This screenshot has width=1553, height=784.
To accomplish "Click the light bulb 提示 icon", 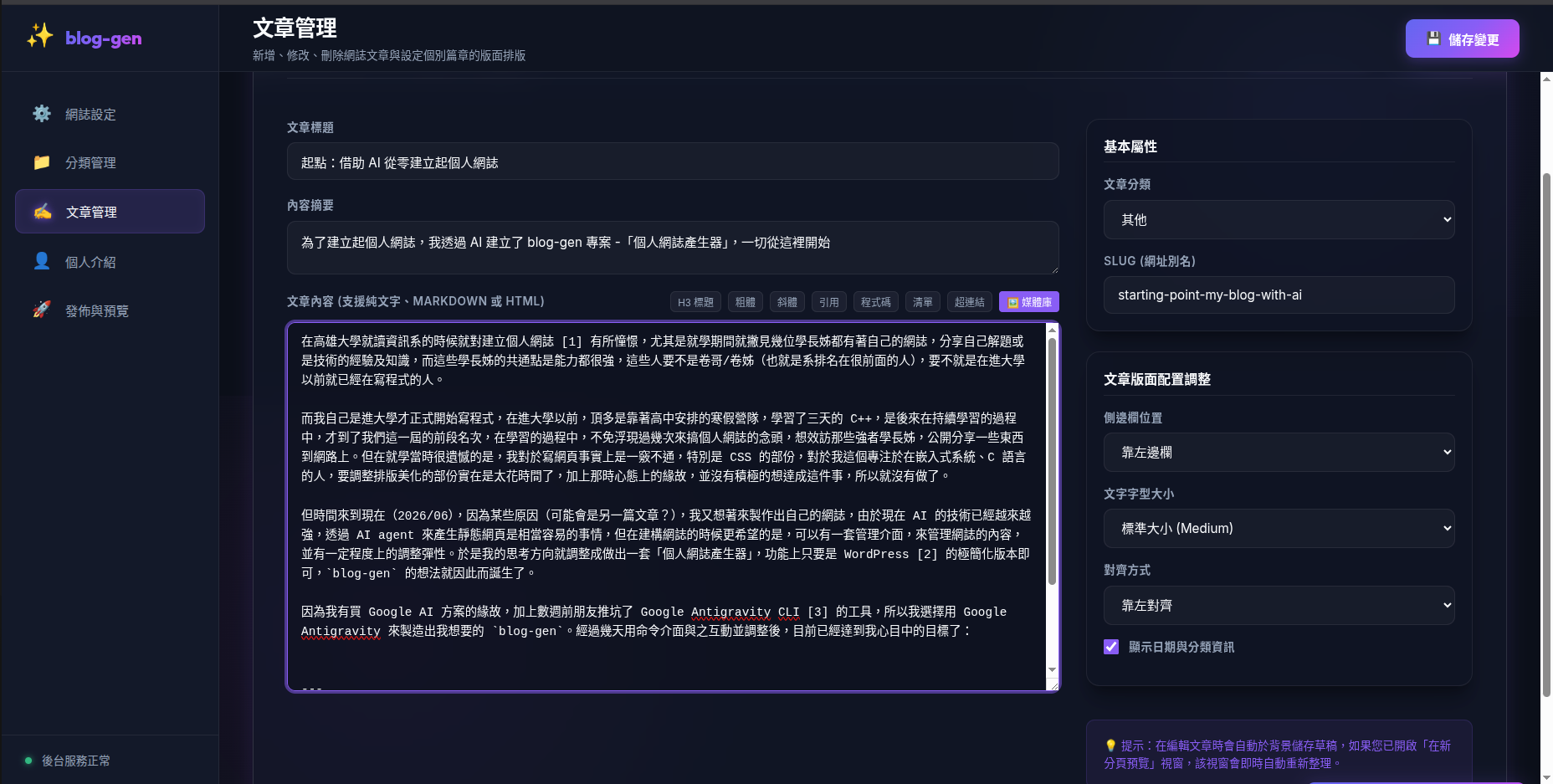I will coord(1110,745).
